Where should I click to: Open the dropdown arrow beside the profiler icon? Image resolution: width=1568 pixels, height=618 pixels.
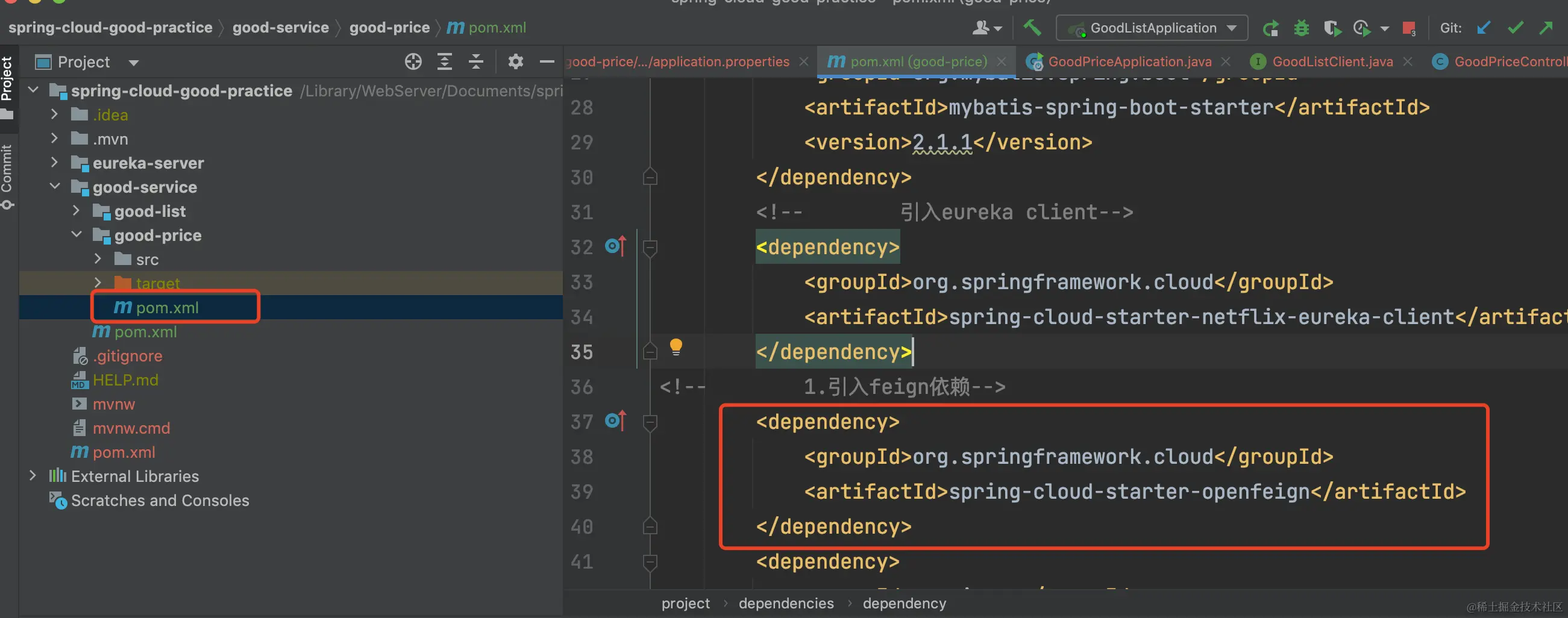1384,28
